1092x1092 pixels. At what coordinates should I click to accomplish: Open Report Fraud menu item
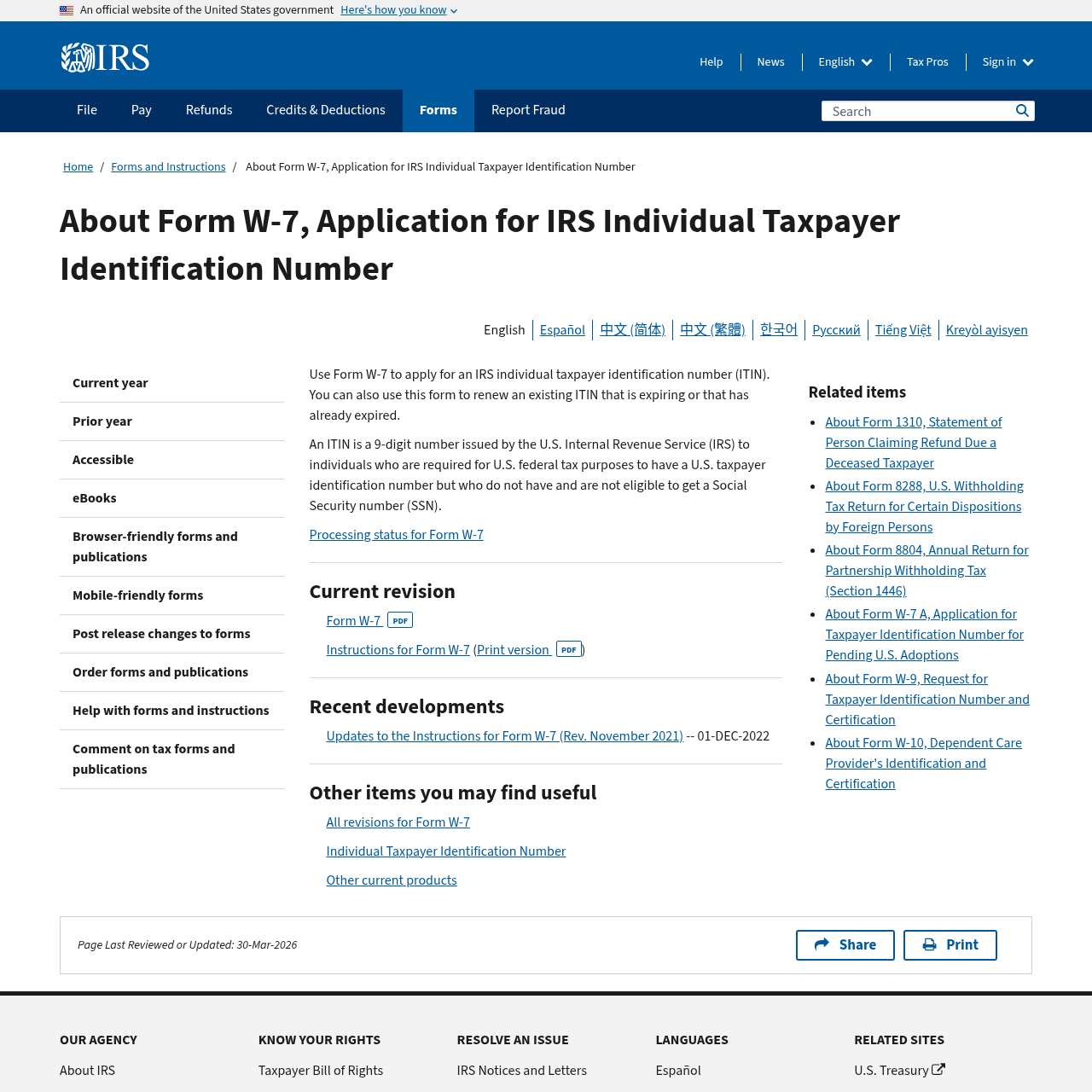coord(528,110)
